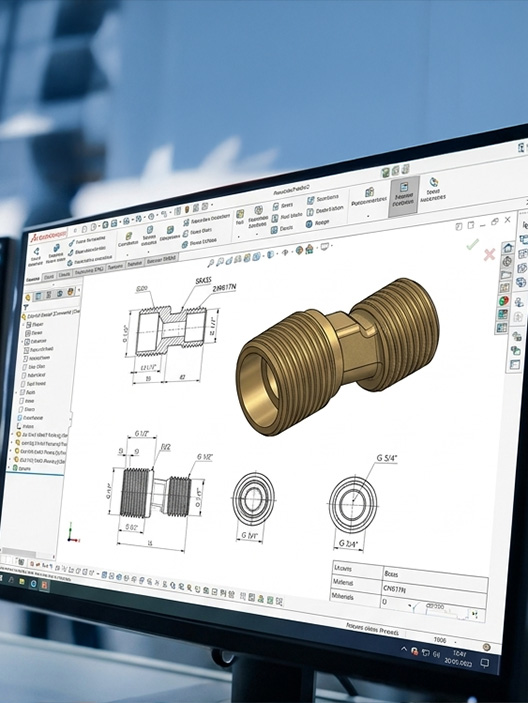Viewport: 528px width, 703px height.
Task: Confirm with the green checkmark in the drawing corner
Action: [x=472, y=245]
